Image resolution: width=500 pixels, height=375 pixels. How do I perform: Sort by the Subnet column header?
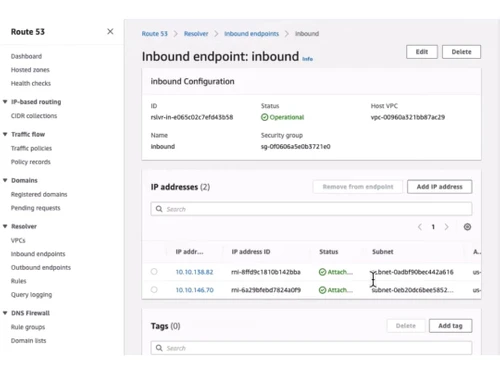tap(383, 252)
